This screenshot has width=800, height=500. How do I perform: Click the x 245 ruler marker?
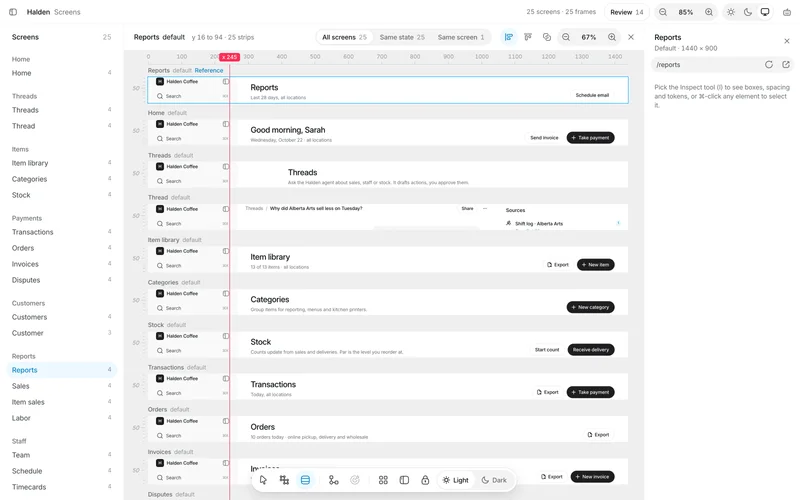click(229, 57)
